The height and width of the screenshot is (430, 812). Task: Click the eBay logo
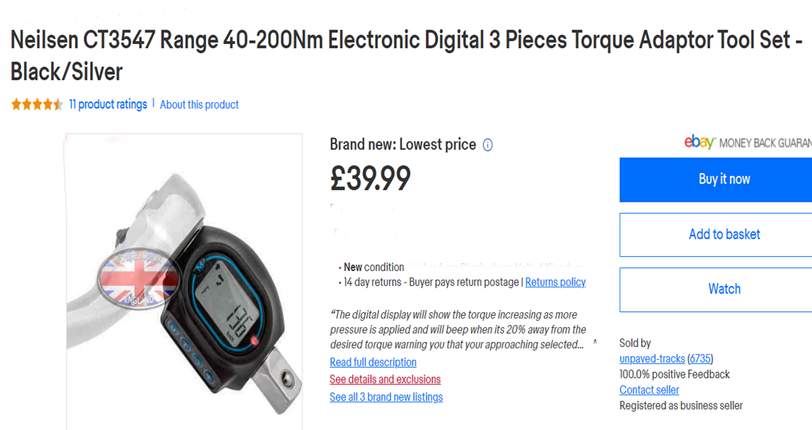[699, 142]
